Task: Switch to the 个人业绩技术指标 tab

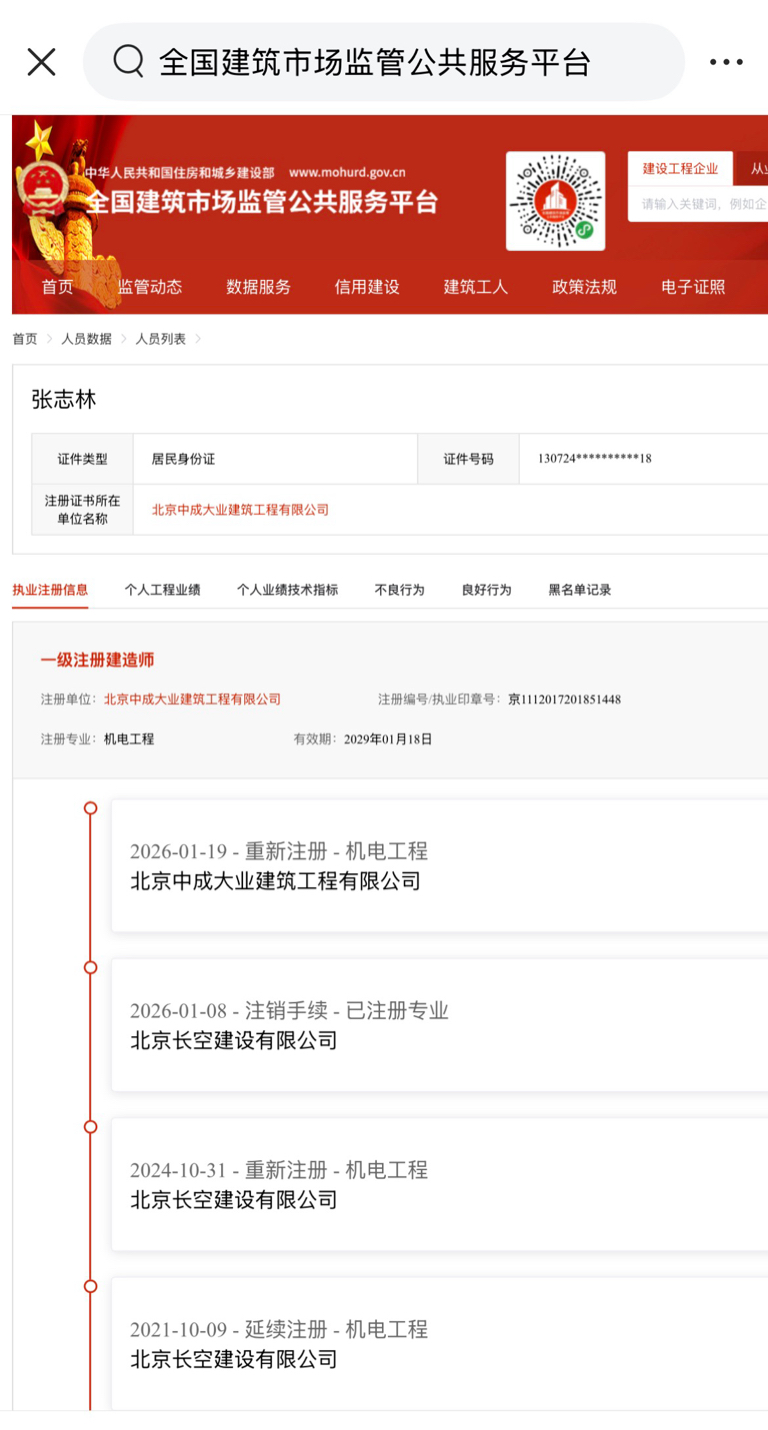Action: tap(287, 590)
